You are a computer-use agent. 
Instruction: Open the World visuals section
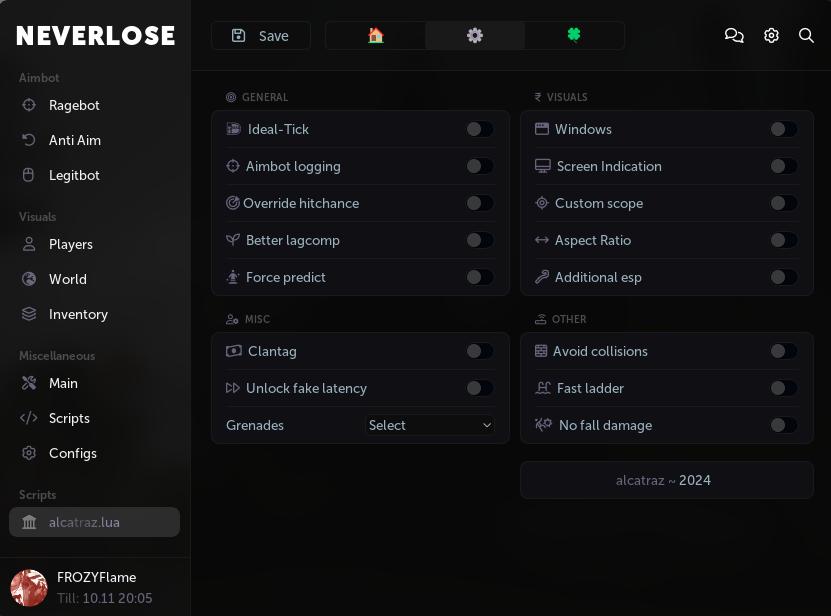click(68, 279)
